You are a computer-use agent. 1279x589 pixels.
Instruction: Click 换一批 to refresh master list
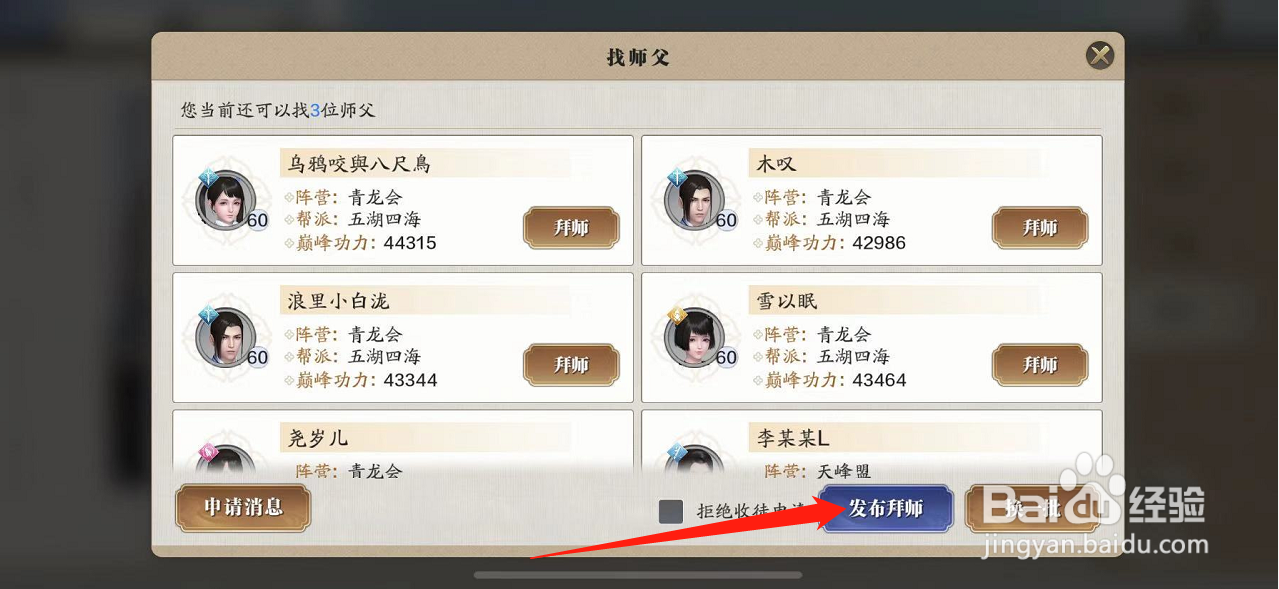pos(1032,509)
